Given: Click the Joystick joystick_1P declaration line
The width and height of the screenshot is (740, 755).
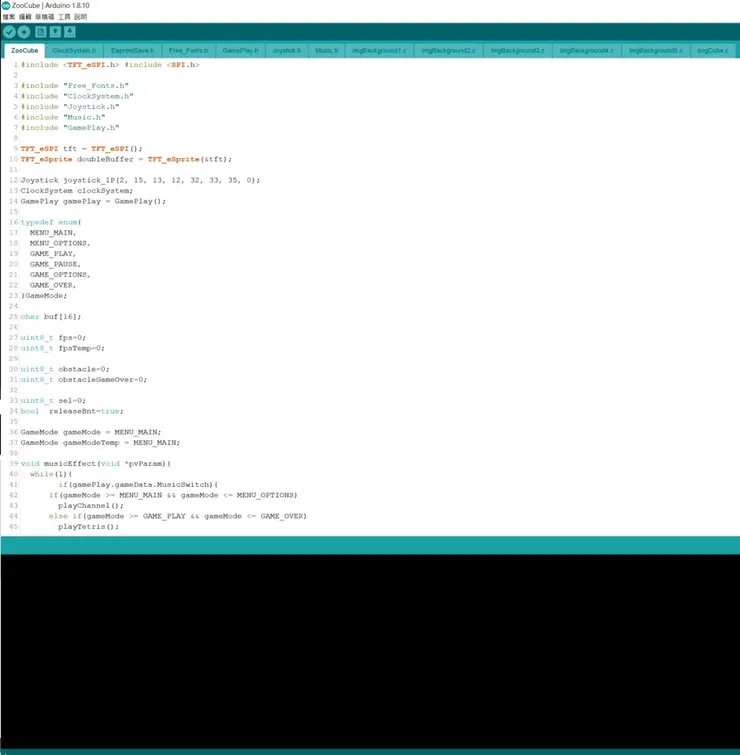Looking at the screenshot, I should point(140,181).
